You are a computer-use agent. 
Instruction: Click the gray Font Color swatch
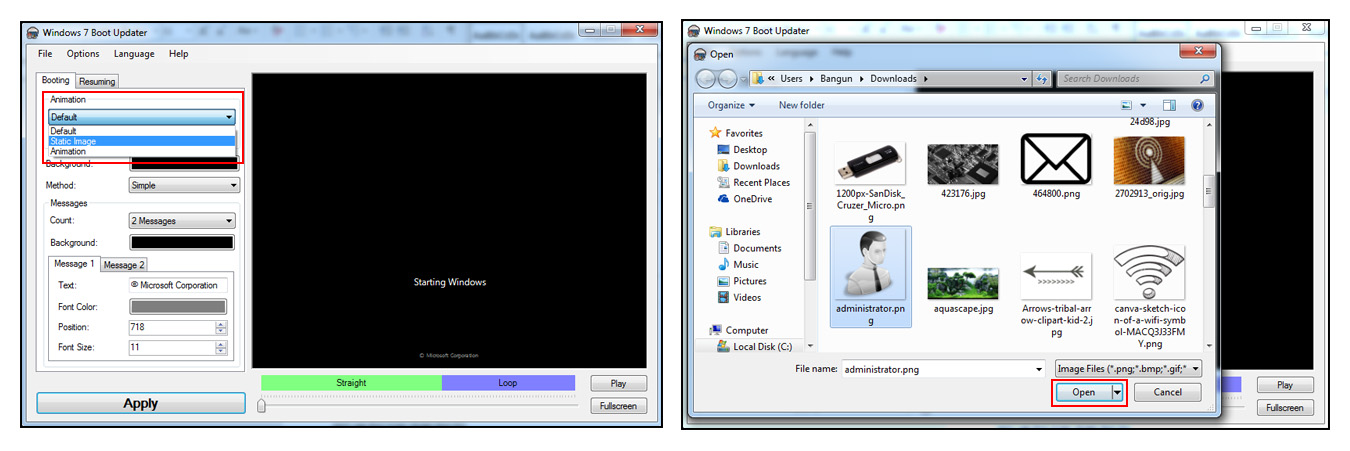pyautogui.click(x=178, y=307)
